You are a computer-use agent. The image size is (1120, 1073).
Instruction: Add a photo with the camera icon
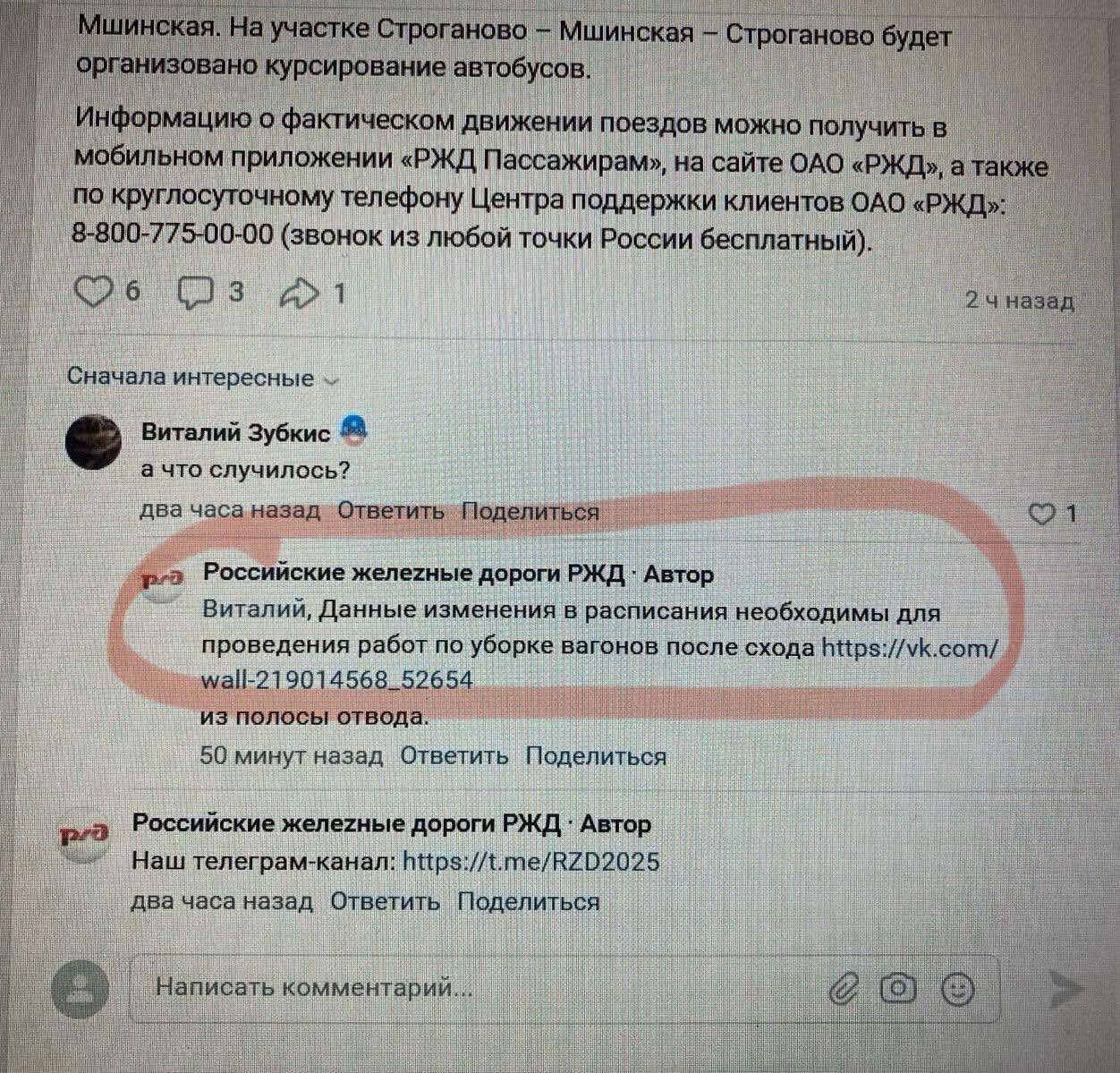tap(897, 989)
